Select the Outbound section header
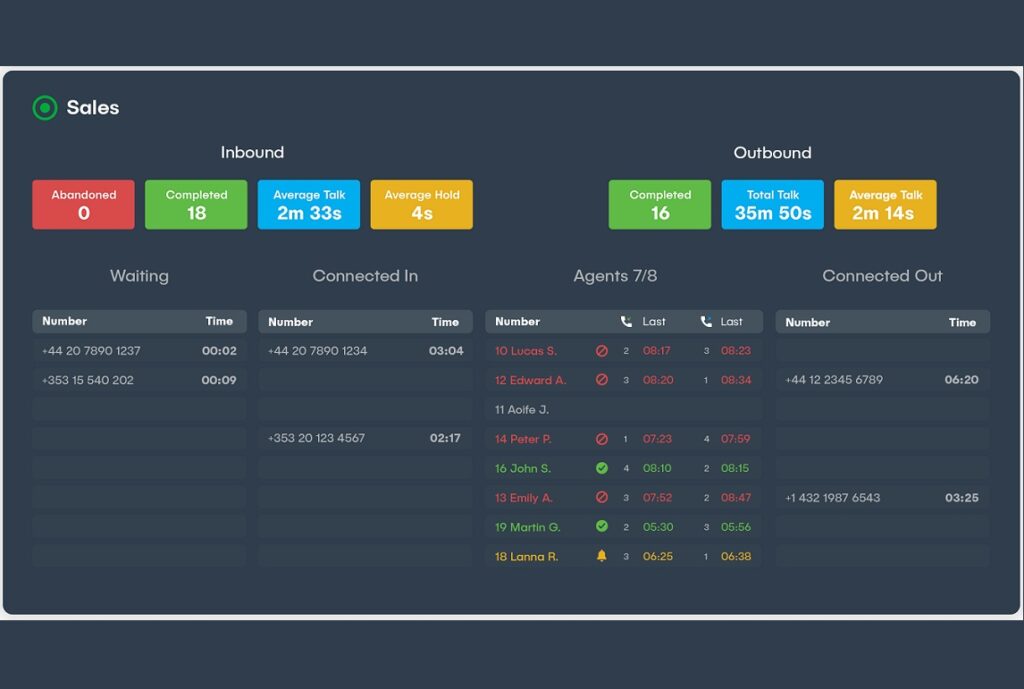 click(x=772, y=152)
